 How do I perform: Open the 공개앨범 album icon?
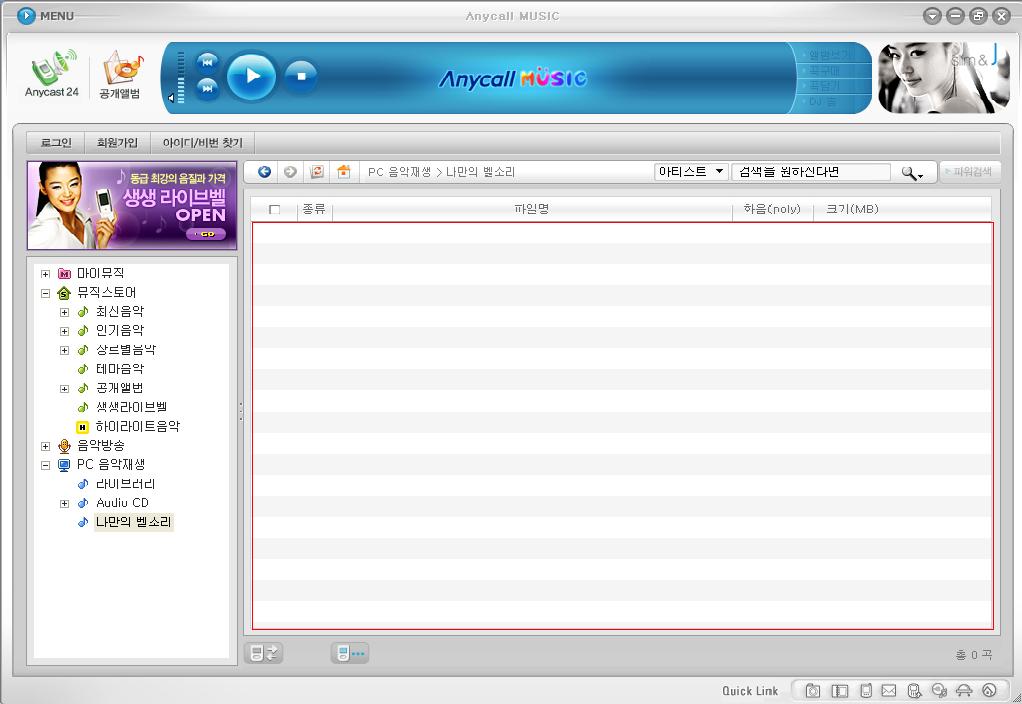click(x=120, y=70)
